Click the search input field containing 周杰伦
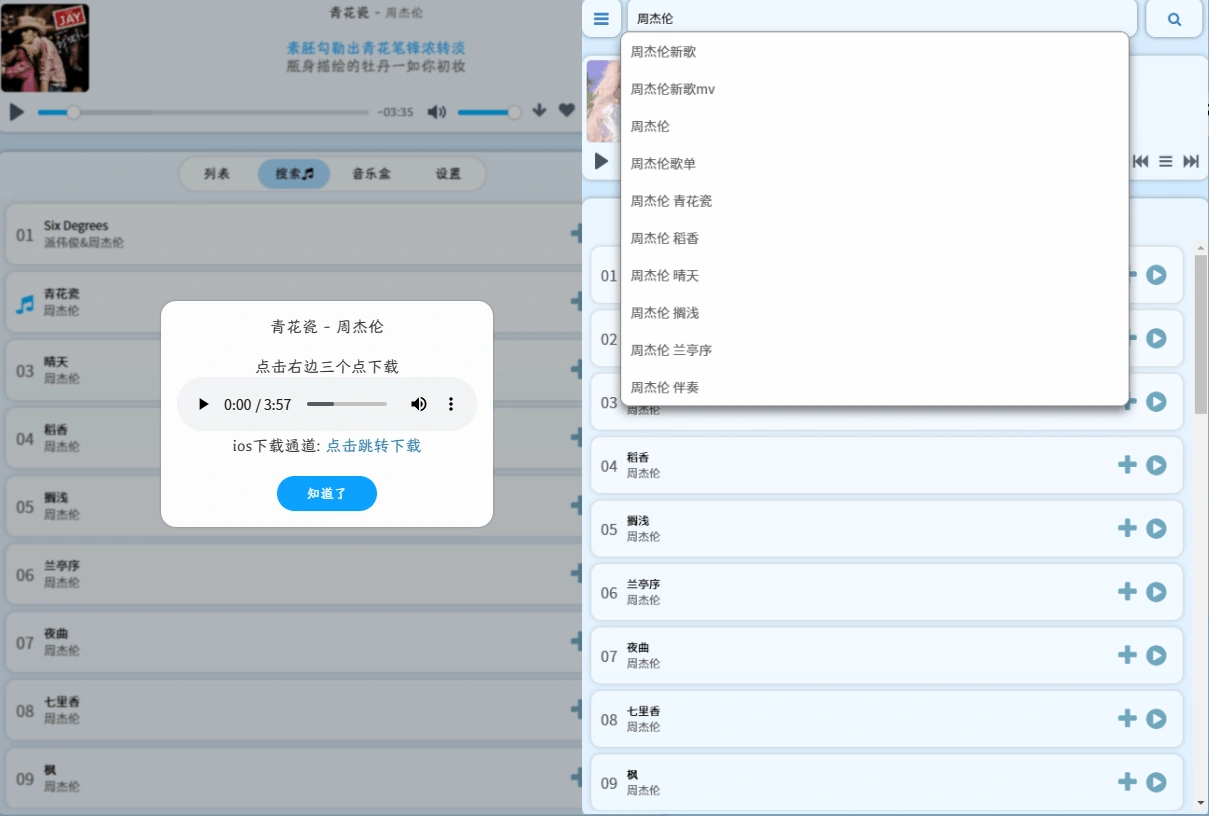The height and width of the screenshot is (816, 1209). click(x=880, y=19)
